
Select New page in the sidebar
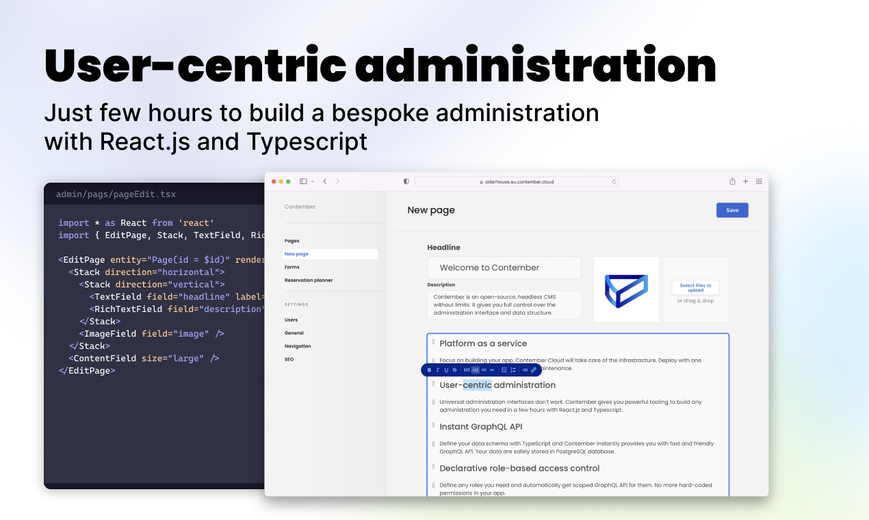tap(330, 254)
